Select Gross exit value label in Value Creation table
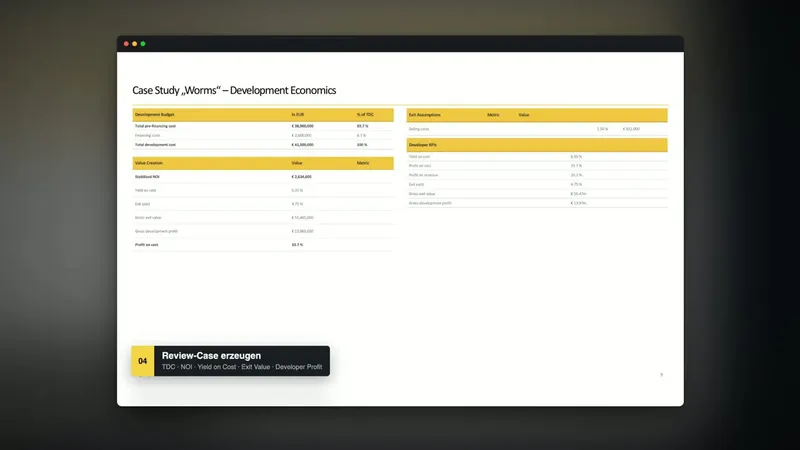The width and height of the screenshot is (800, 450). pos(148,218)
